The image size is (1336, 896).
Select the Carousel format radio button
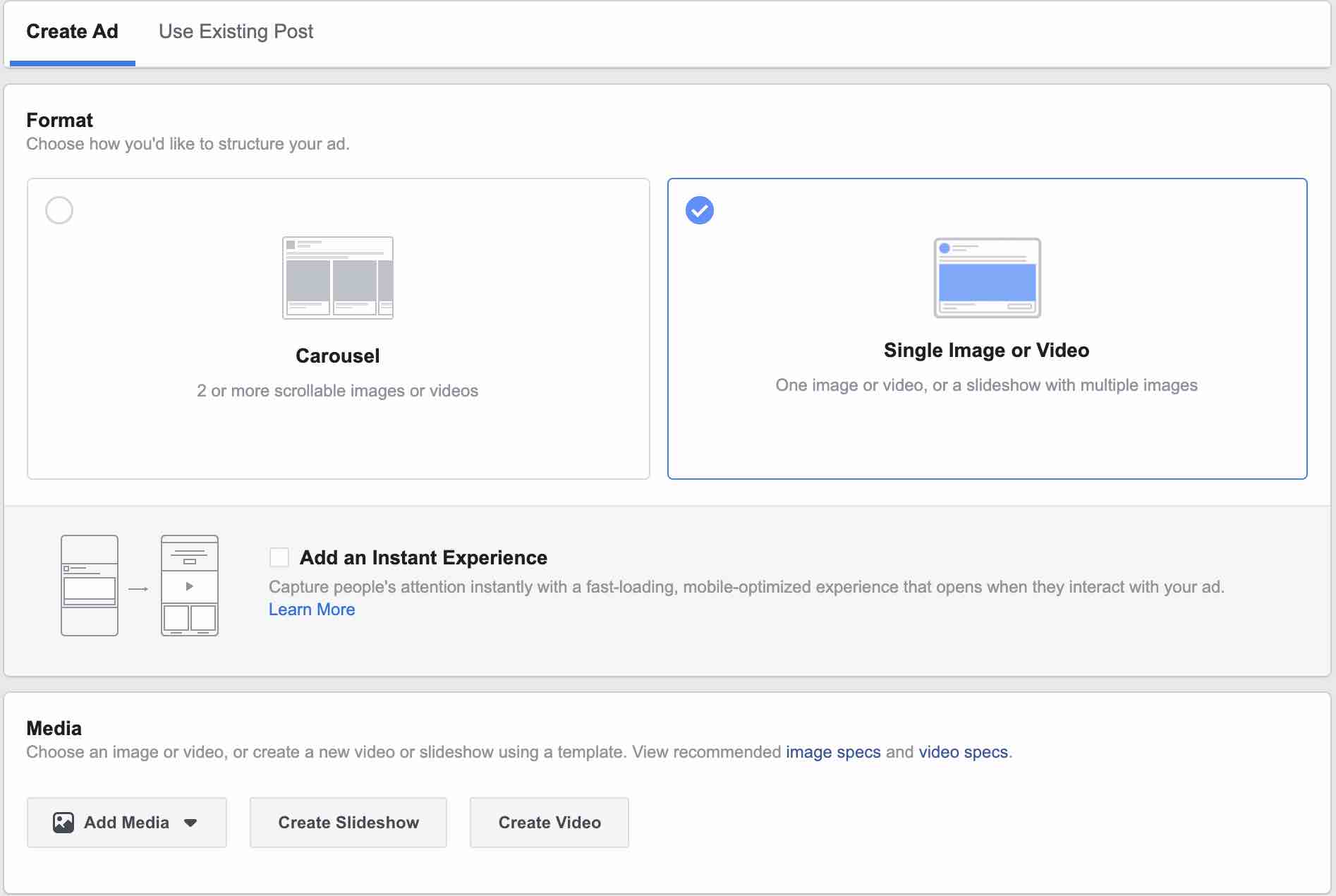[59, 210]
